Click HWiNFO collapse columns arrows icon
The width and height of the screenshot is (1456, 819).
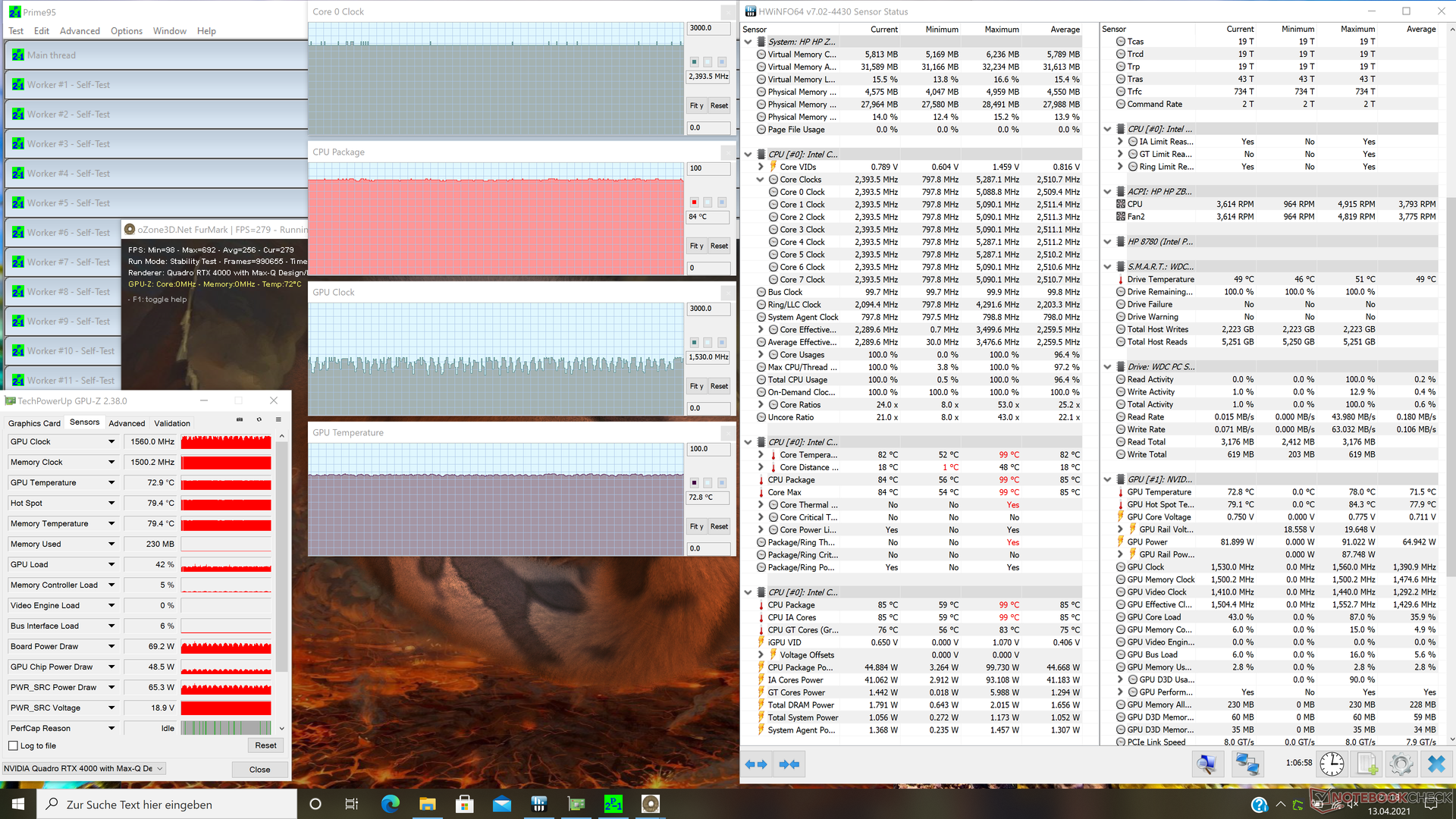[x=789, y=764]
